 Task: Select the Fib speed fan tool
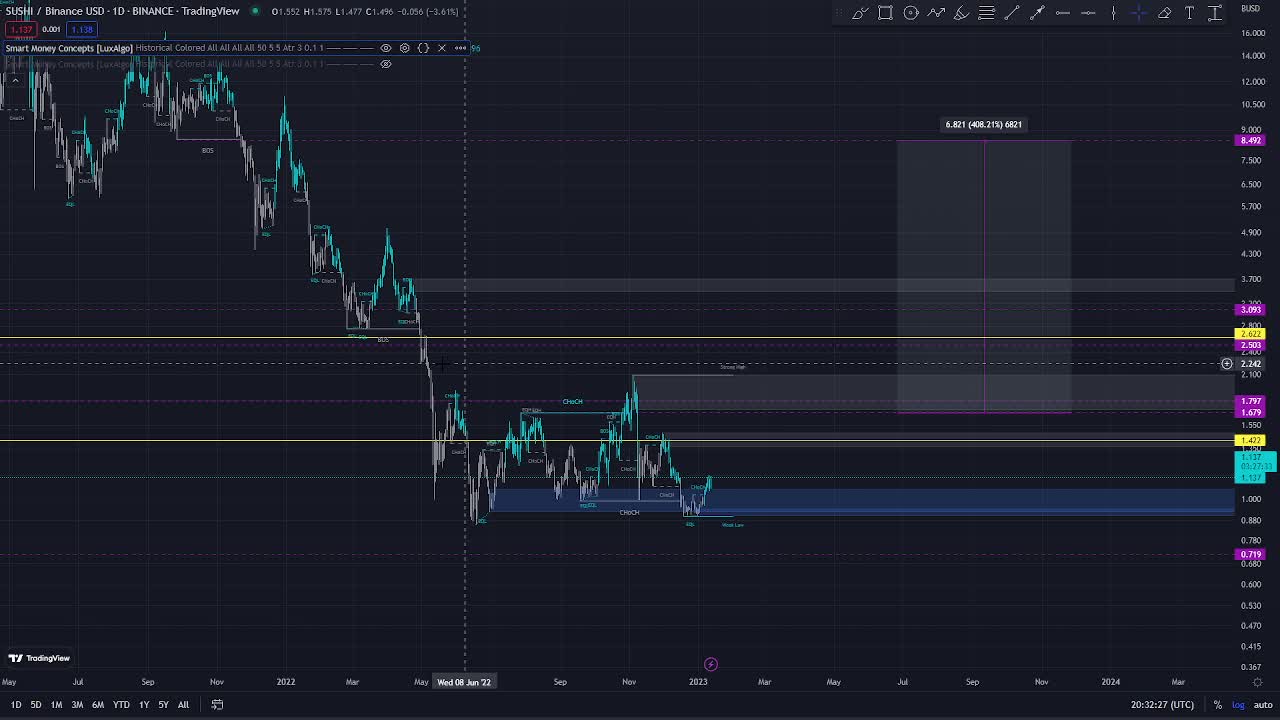[961, 13]
